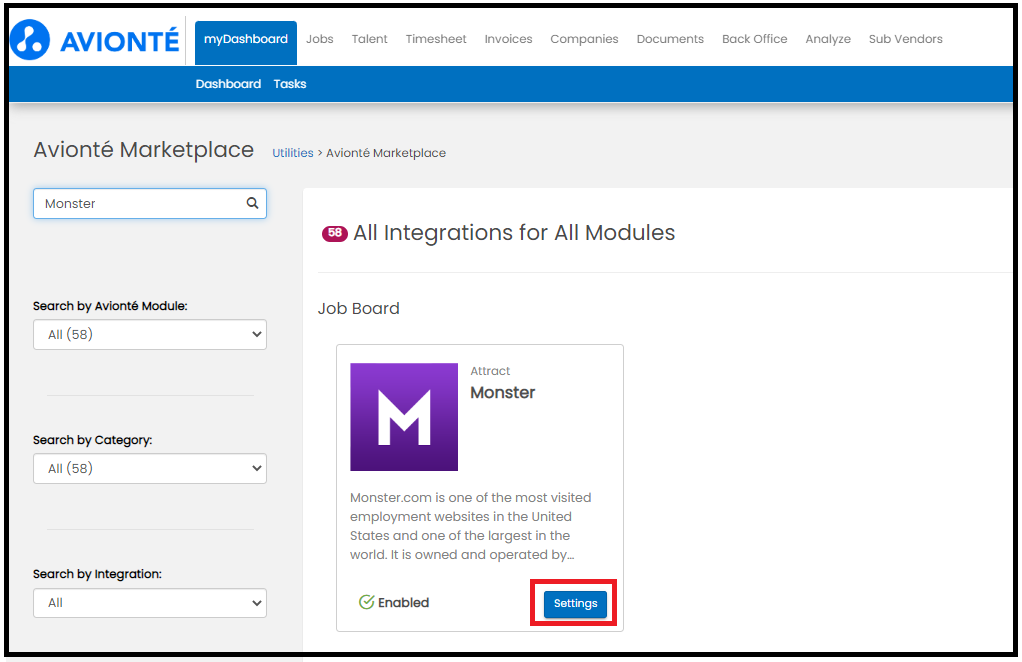Click the Monster search input field
1022x662 pixels.
click(x=150, y=203)
